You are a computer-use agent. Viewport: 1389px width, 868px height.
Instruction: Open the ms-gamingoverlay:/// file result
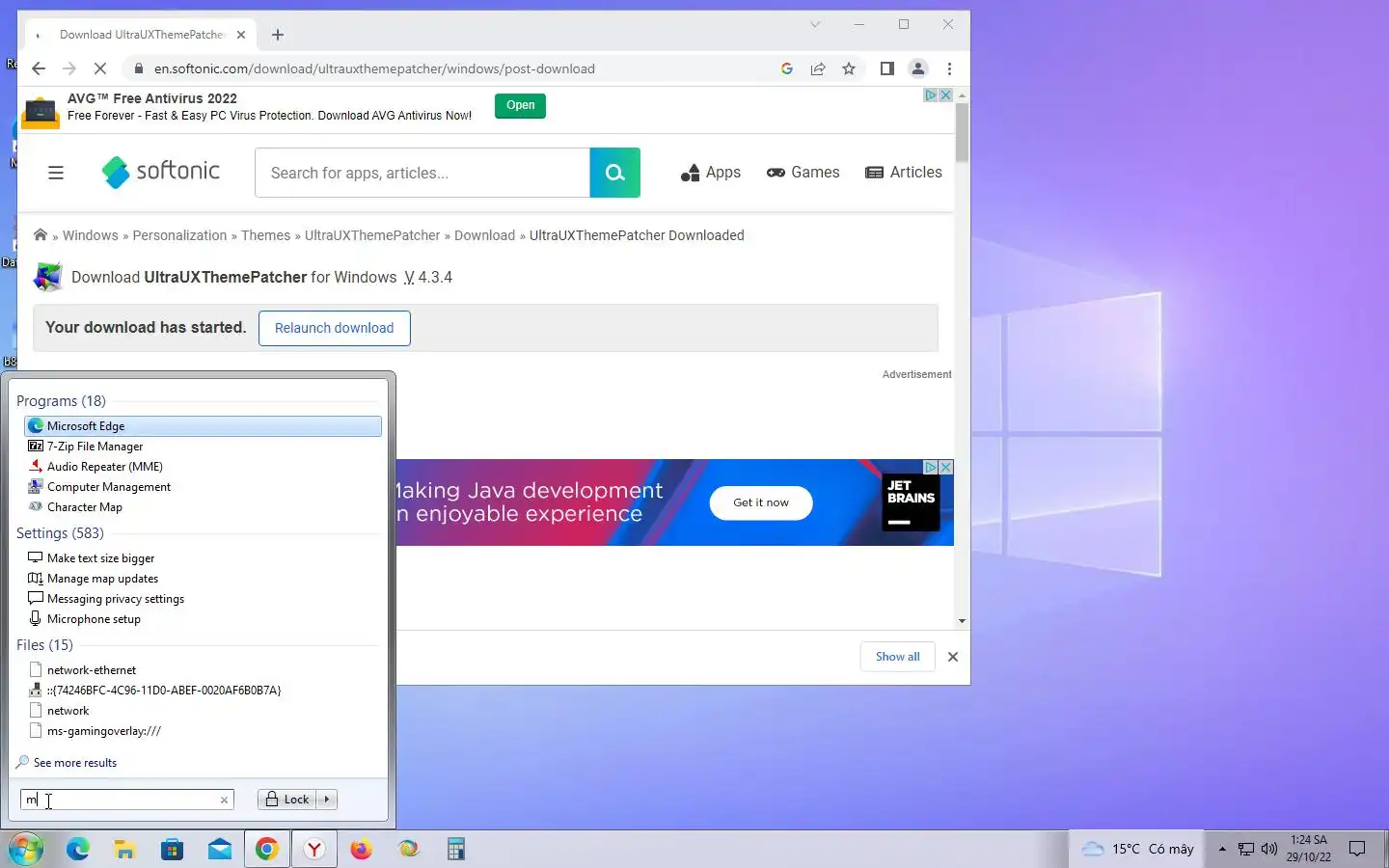pos(203,731)
